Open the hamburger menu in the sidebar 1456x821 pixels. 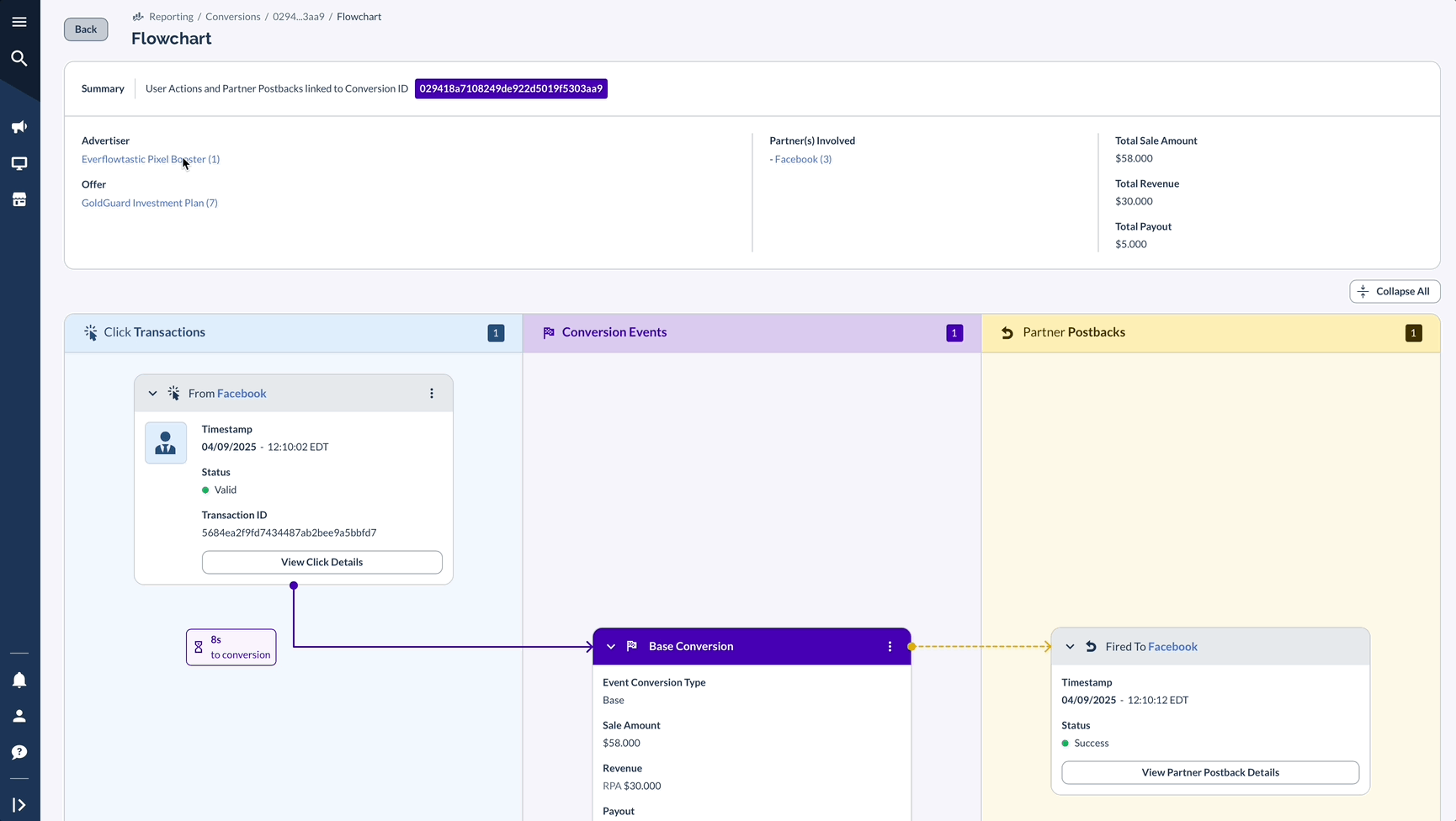(x=19, y=22)
